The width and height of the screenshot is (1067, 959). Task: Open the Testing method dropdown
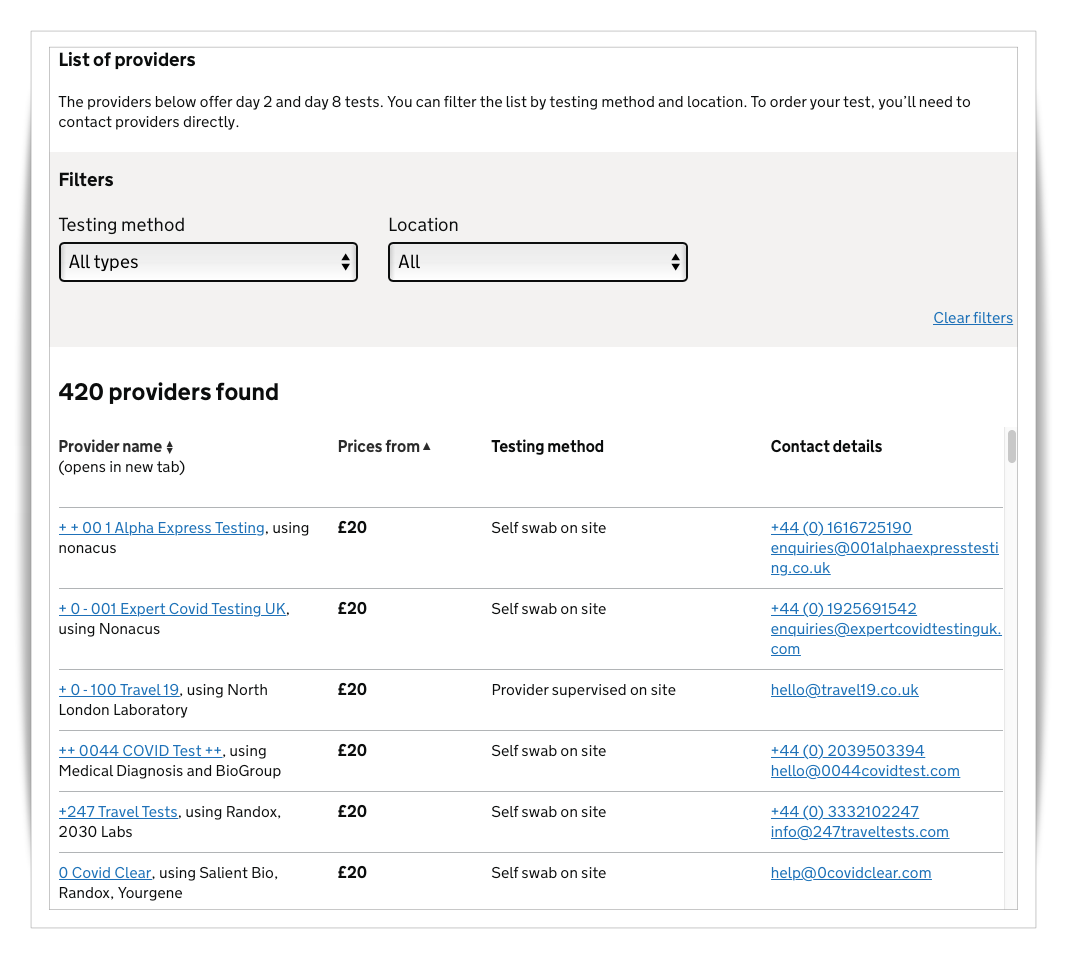click(x=208, y=262)
